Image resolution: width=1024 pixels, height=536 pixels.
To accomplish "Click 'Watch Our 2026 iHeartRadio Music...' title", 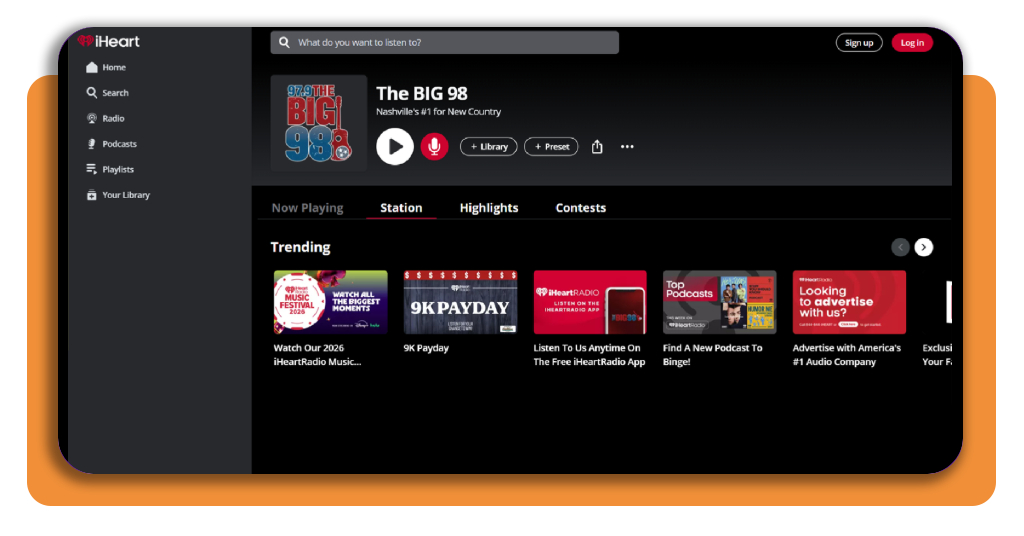I will click(x=317, y=355).
